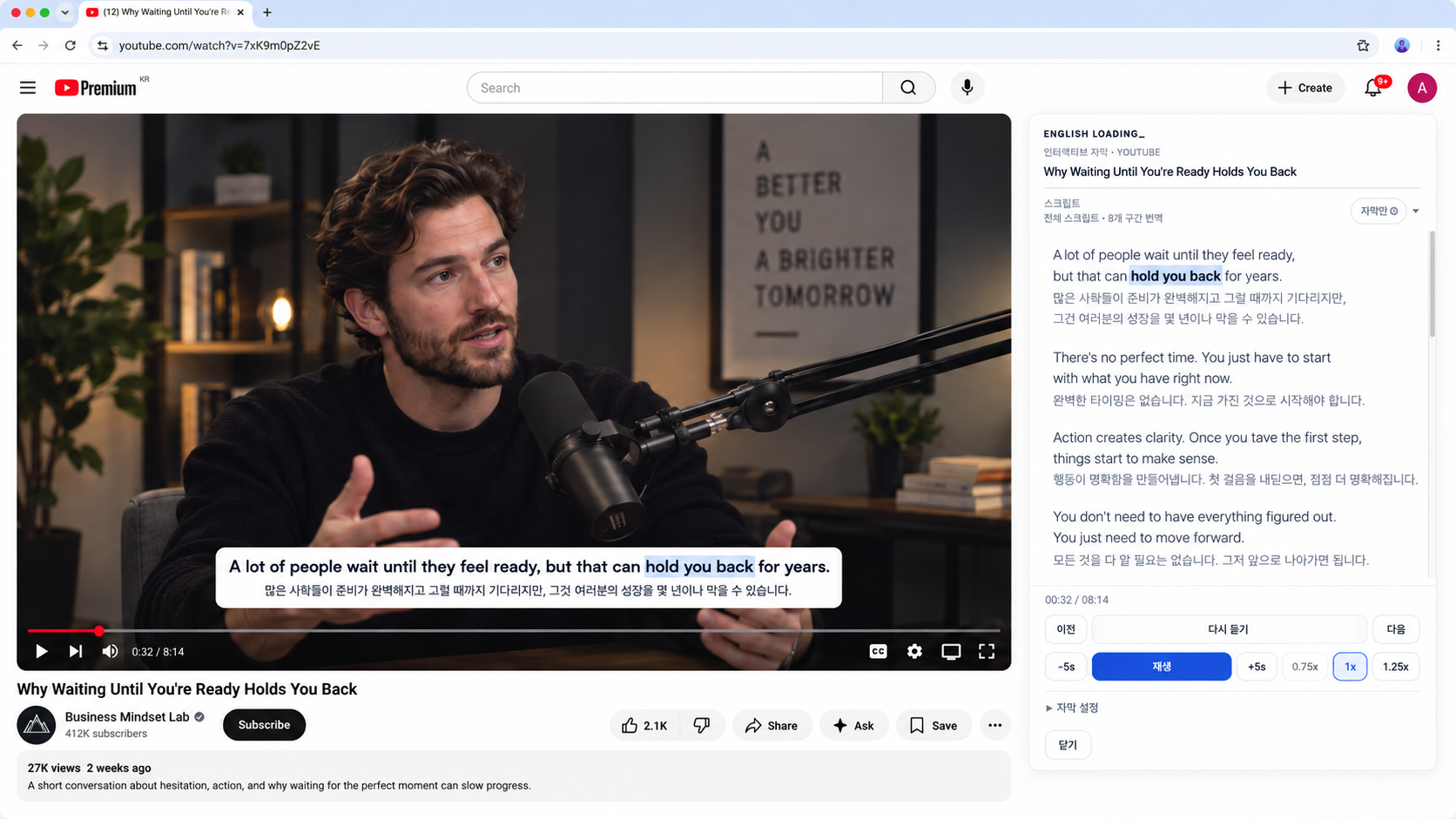Open the Chrome profile icon
Viewport: 1456px width, 819px height.
(x=1402, y=45)
